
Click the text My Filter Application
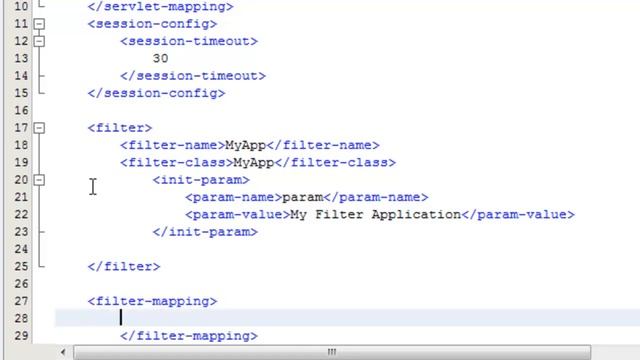coord(376,215)
